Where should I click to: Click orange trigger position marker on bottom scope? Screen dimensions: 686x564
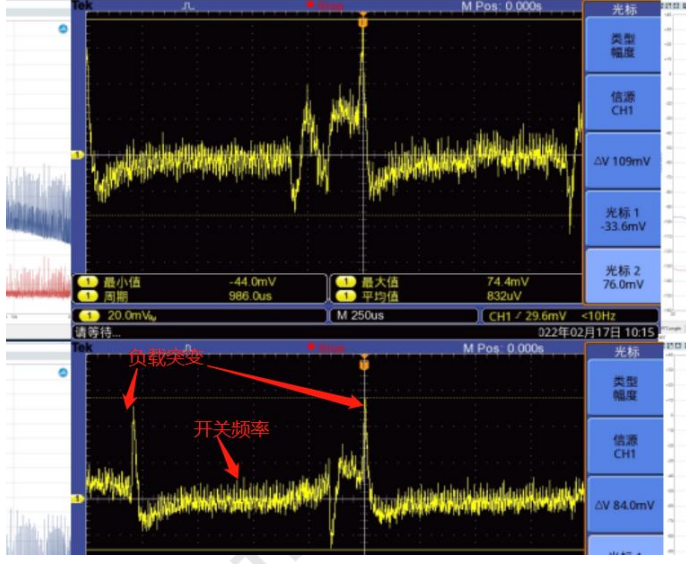[x=364, y=364]
